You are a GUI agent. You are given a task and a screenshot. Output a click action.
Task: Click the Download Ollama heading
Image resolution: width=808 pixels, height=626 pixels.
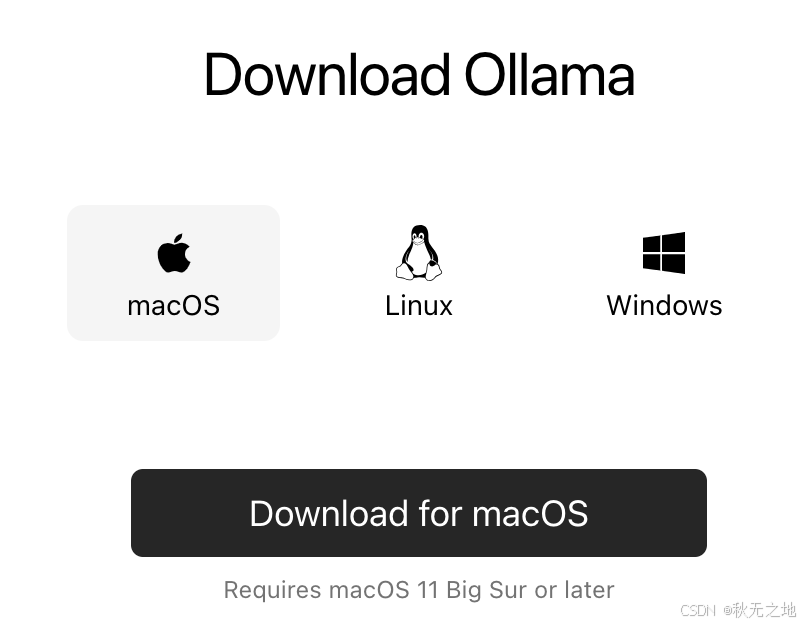419,75
